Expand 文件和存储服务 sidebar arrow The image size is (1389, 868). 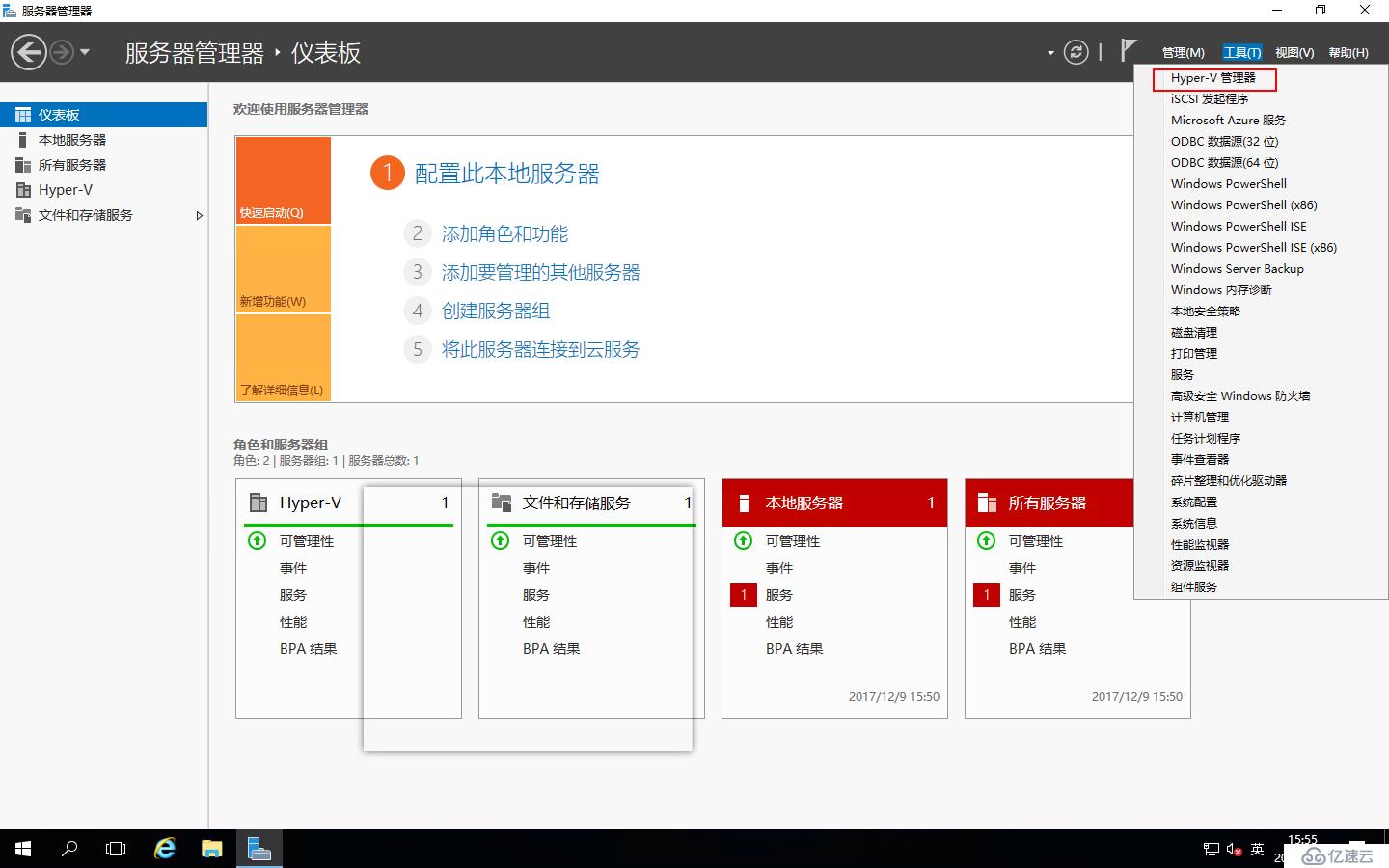tap(199, 215)
